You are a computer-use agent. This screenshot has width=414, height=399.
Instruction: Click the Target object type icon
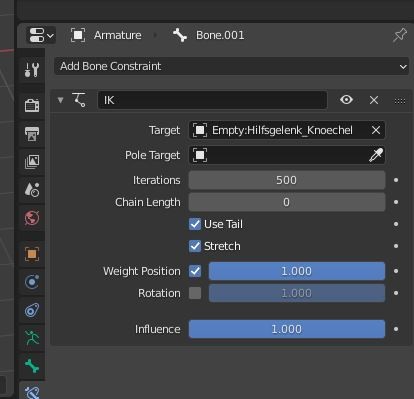(x=200, y=130)
